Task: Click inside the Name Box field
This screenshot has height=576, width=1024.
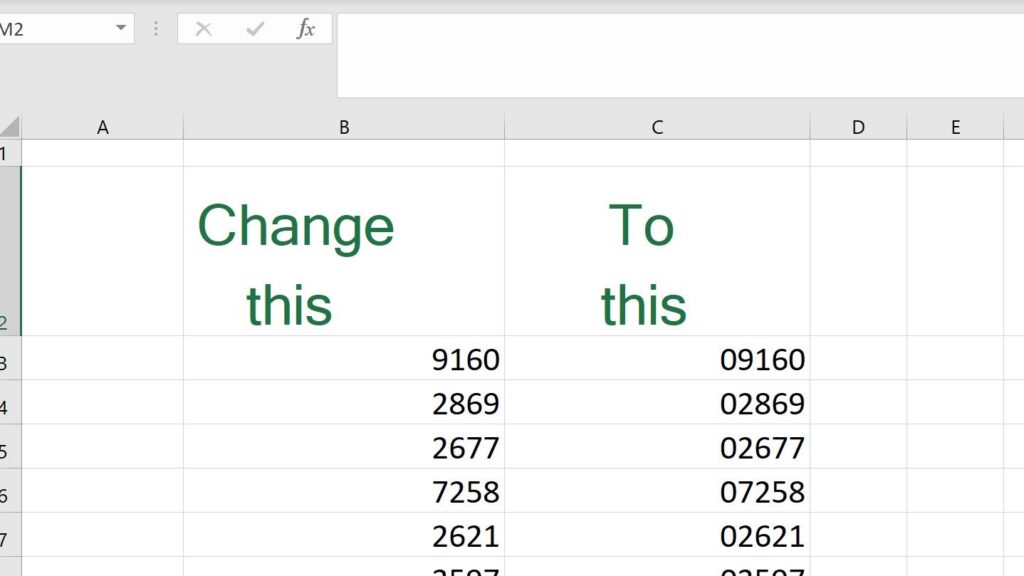Action: [50, 29]
